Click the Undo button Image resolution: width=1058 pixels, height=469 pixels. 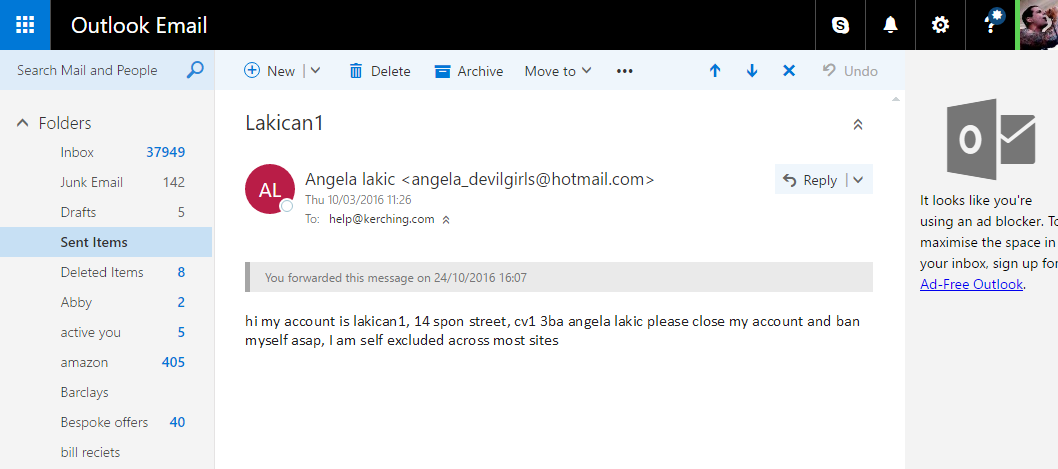pyautogui.click(x=850, y=71)
